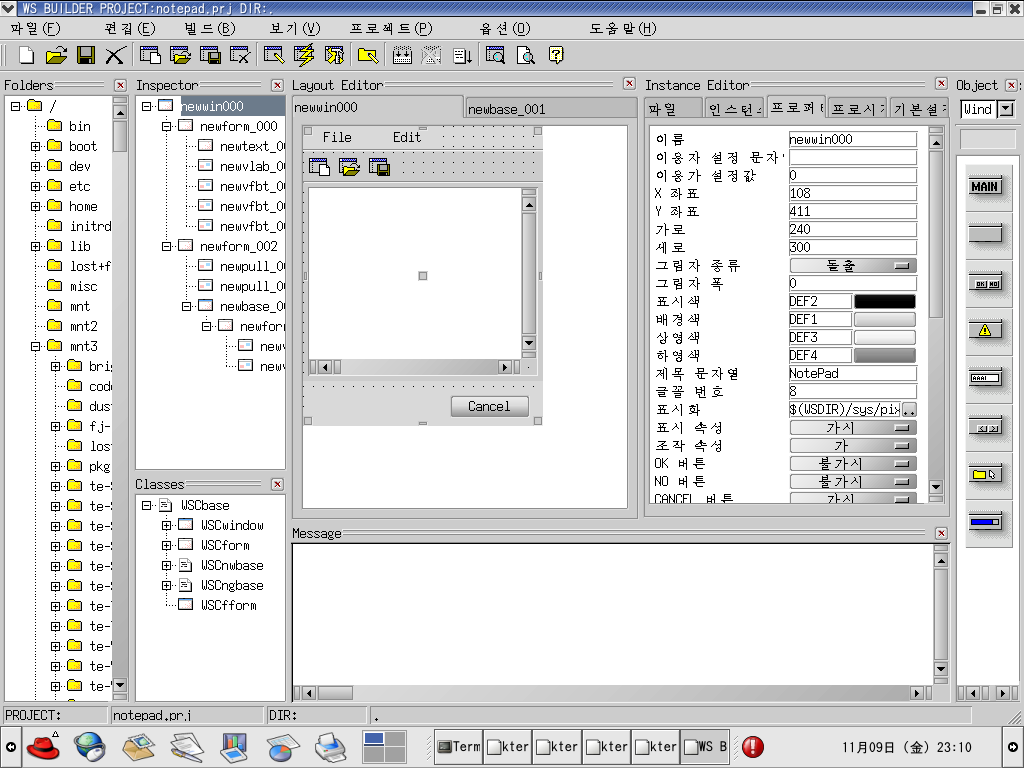Click the new window icon in layout toolbar
This screenshot has height=768, width=1024.
click(319, 167)
